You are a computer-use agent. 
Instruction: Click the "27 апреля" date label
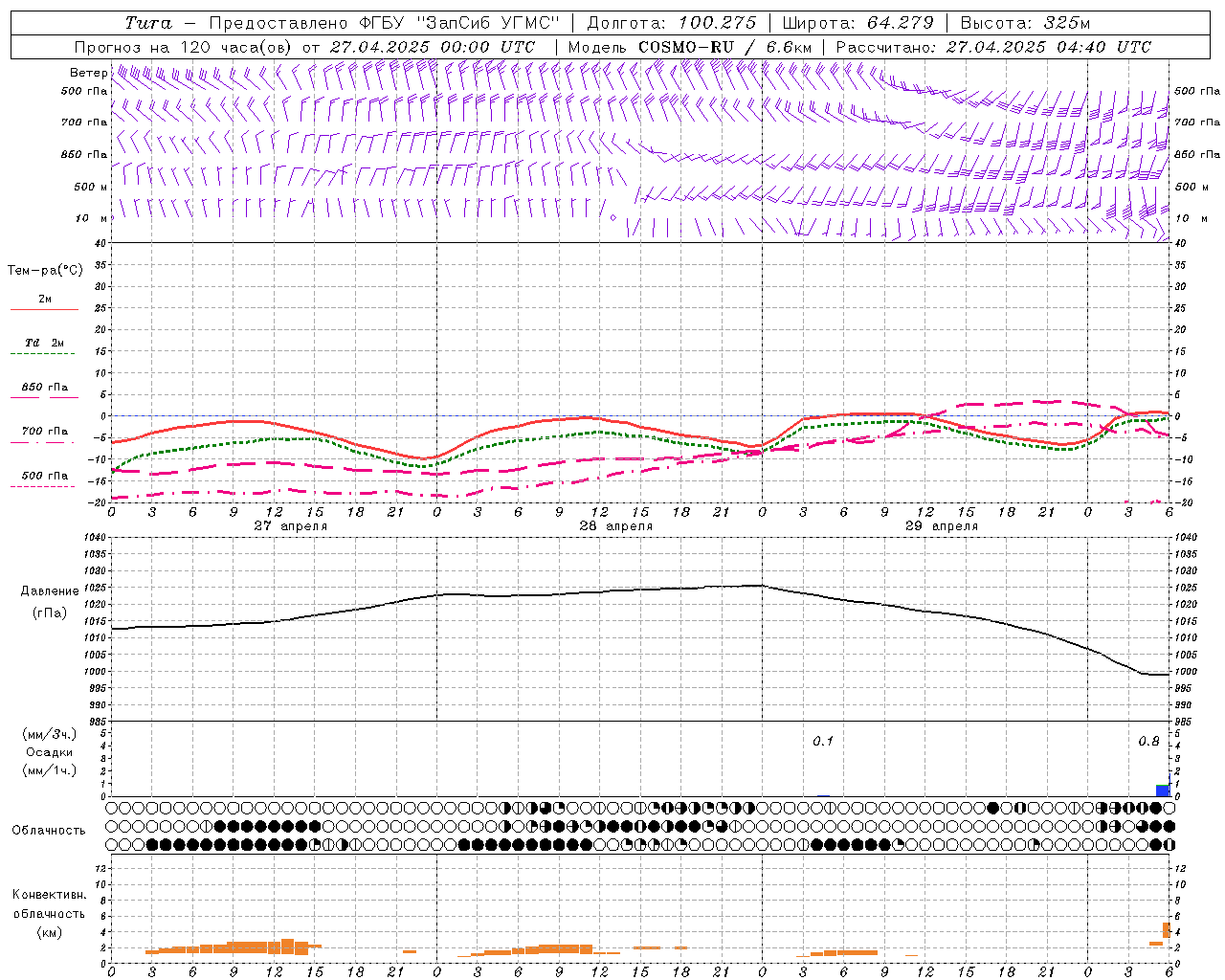[290, 526]
